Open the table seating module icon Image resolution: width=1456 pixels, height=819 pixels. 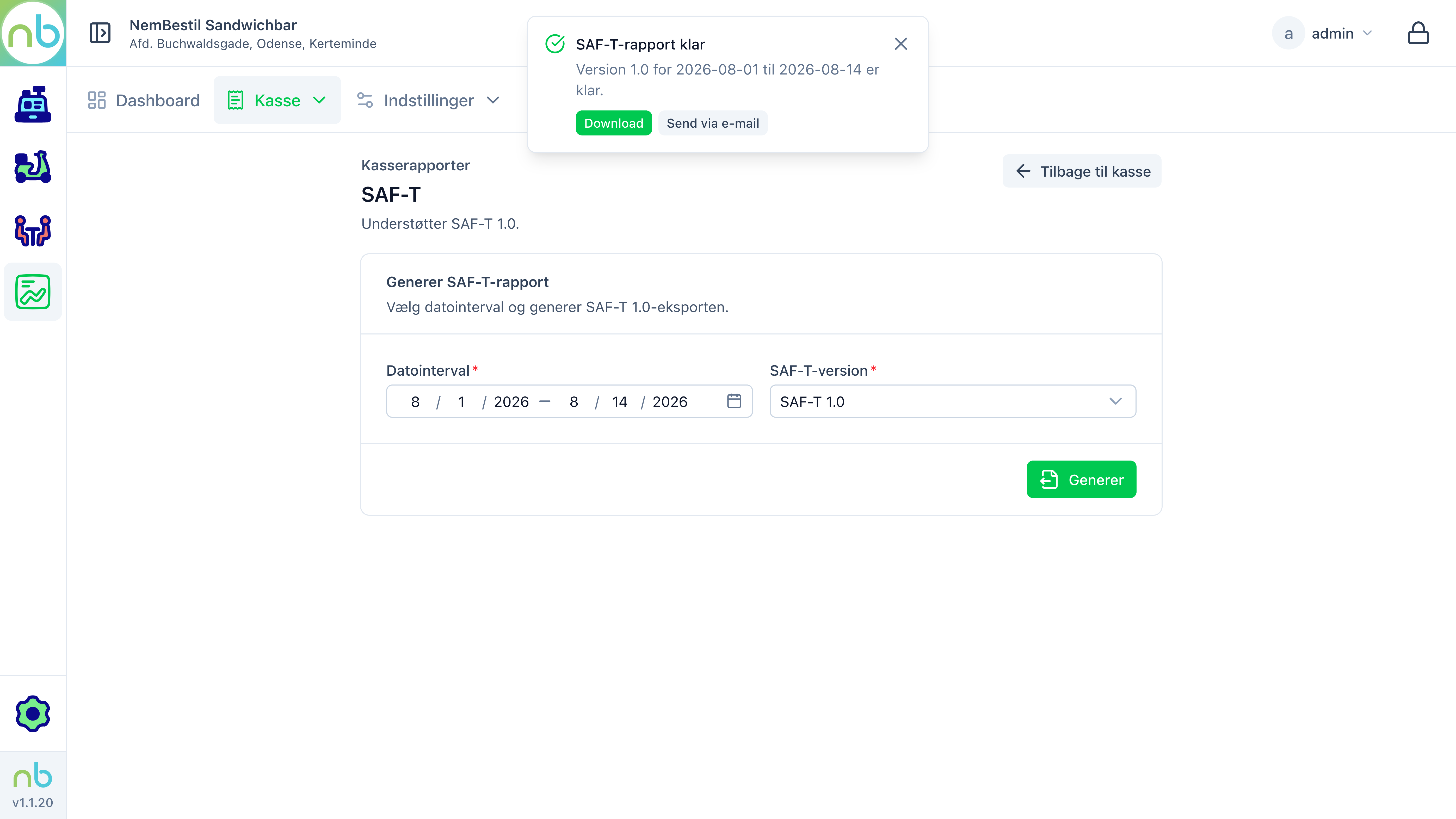pos(33,230)
